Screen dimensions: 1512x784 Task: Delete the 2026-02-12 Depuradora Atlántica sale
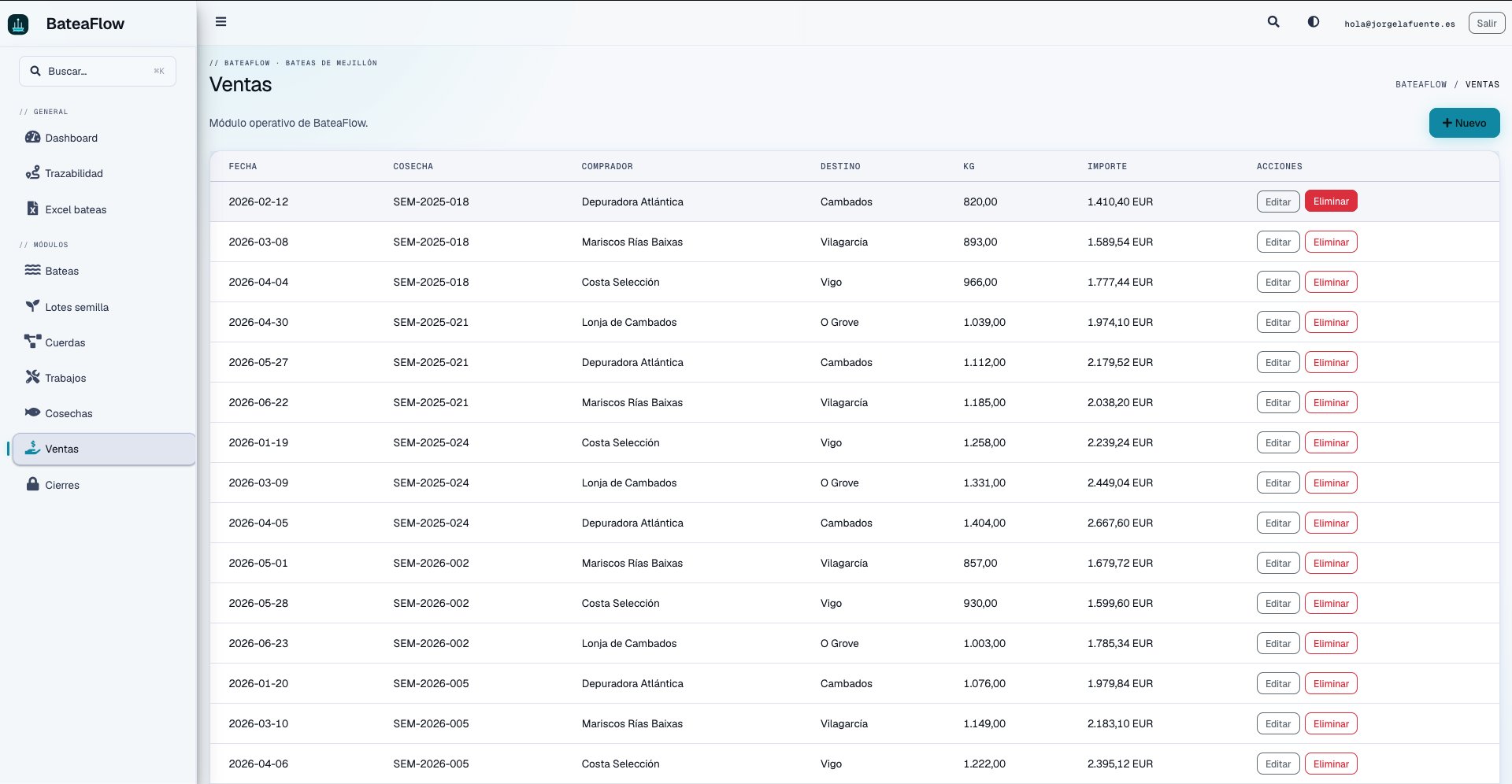(1331, 202)
